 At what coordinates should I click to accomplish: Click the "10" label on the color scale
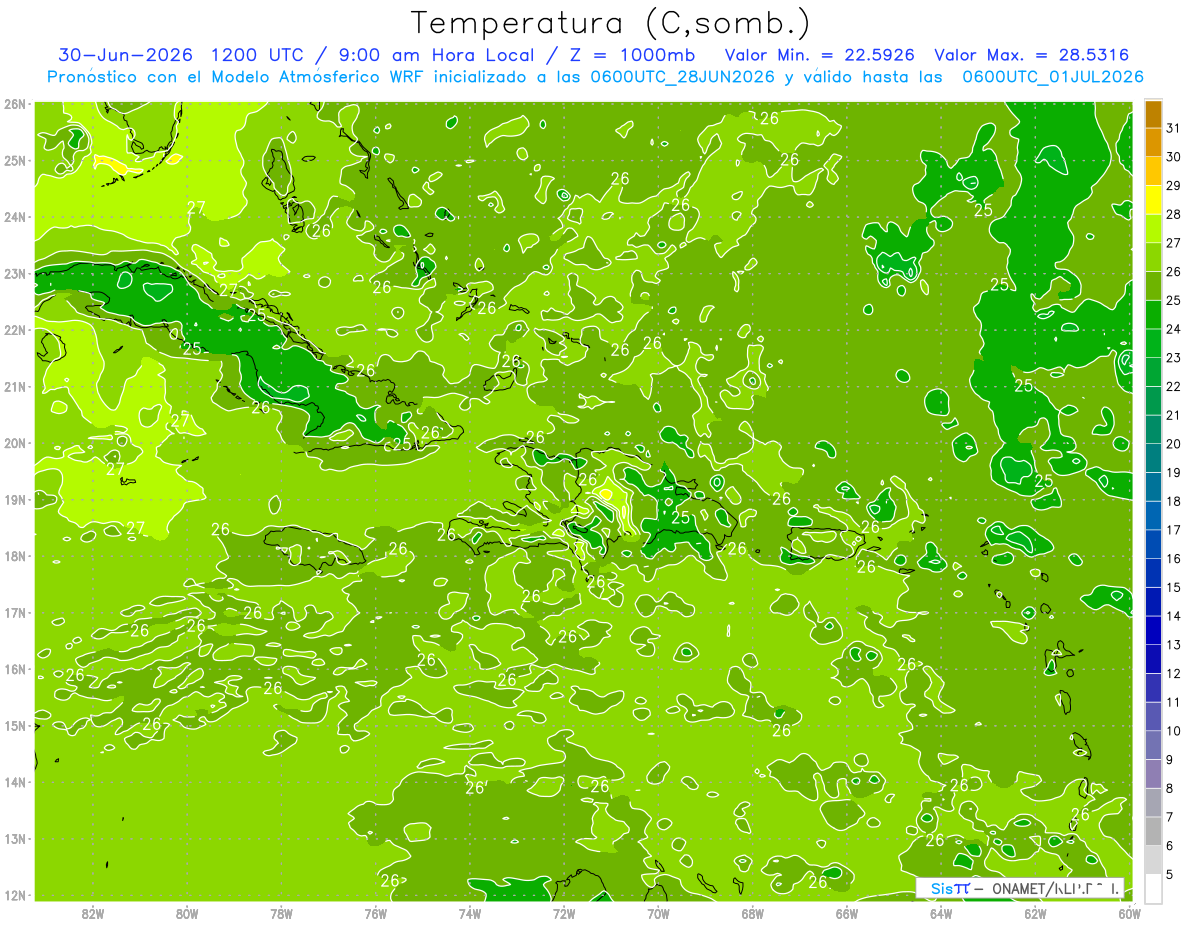[1174, 731]
